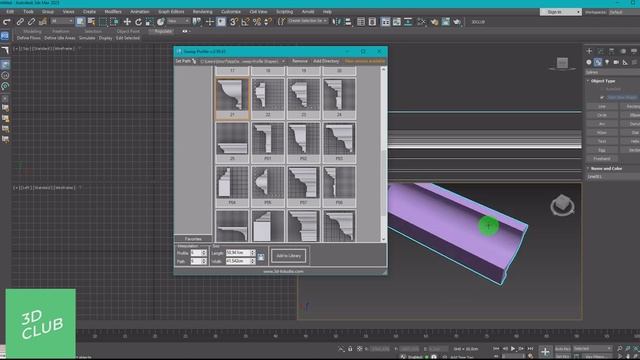The image size is (640, 360).
Task: Open Select by Name tool
Action: [x=91, y=22]
